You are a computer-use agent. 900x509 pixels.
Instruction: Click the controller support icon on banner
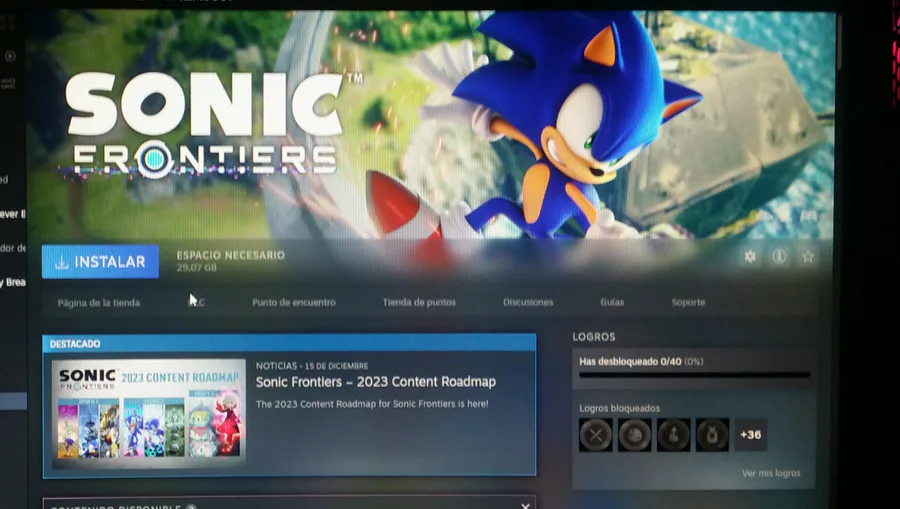click(809, 216)
